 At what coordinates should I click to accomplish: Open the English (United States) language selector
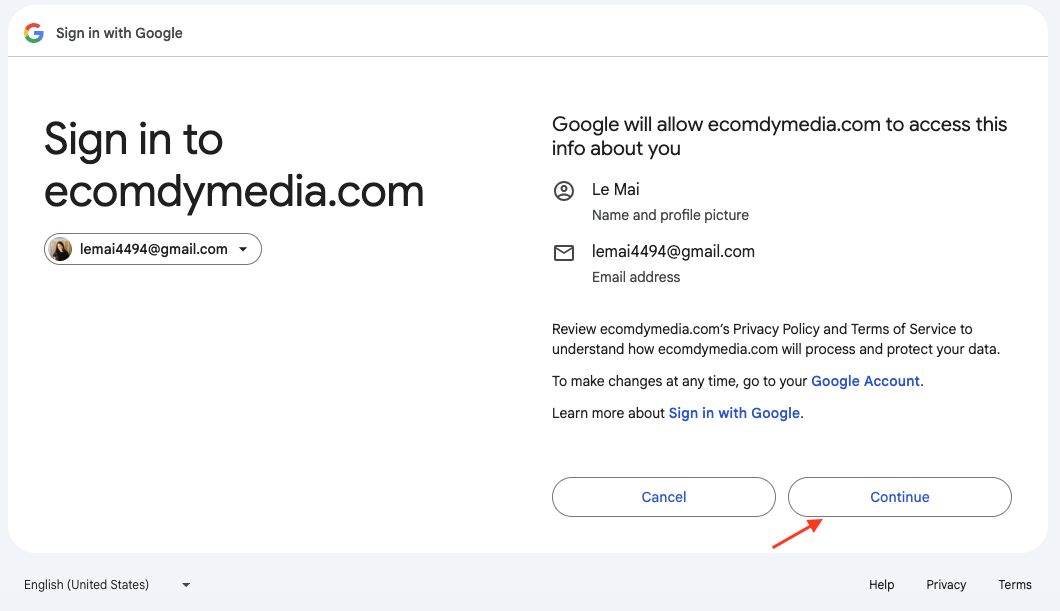(x=87, y=585)
